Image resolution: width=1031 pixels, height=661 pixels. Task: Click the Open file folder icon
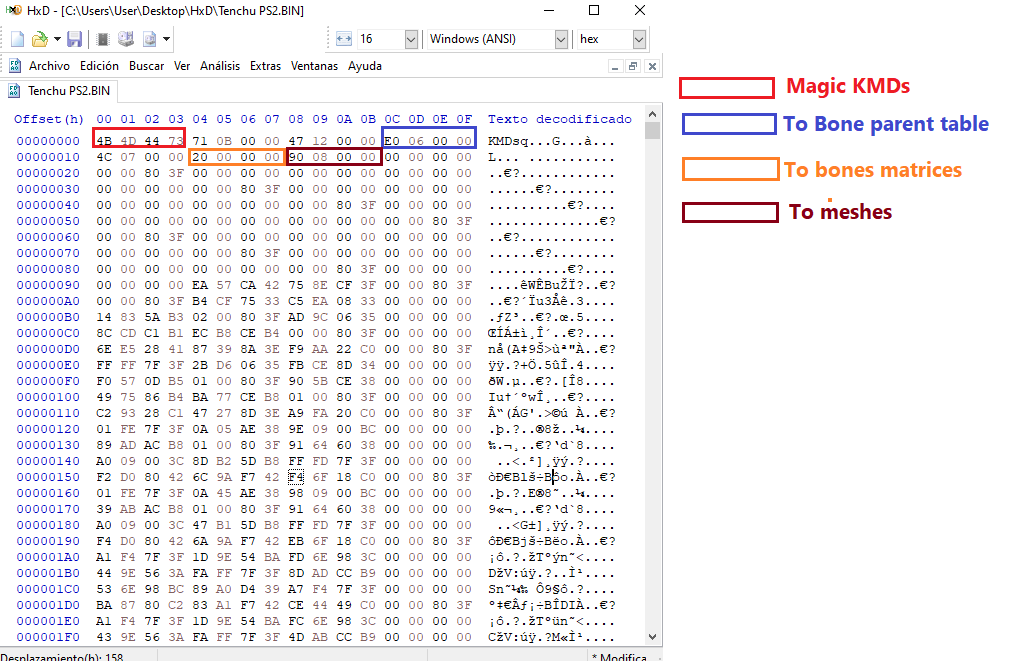[x=38, y=39]
